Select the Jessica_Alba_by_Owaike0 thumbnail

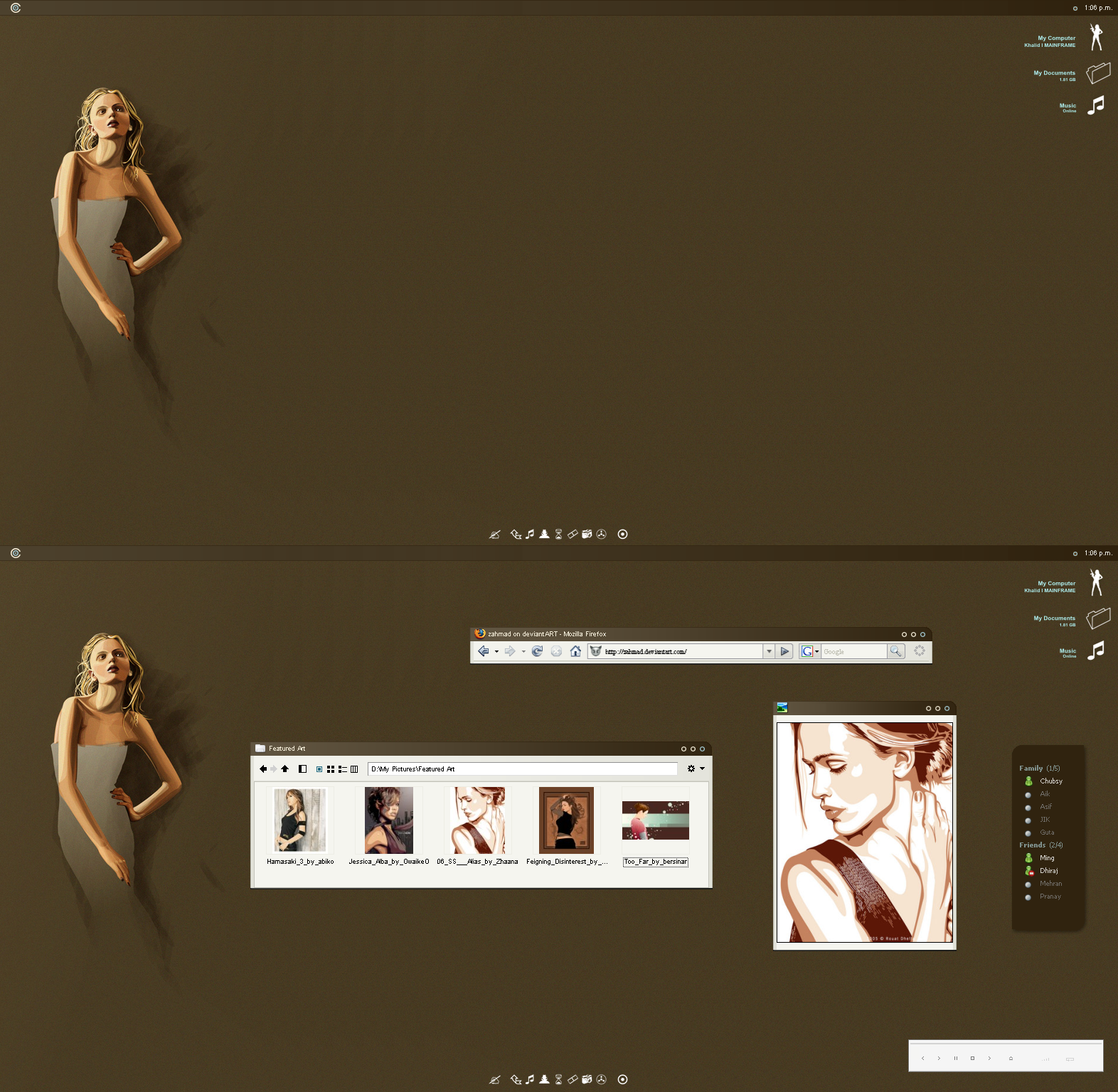(389, 820)
